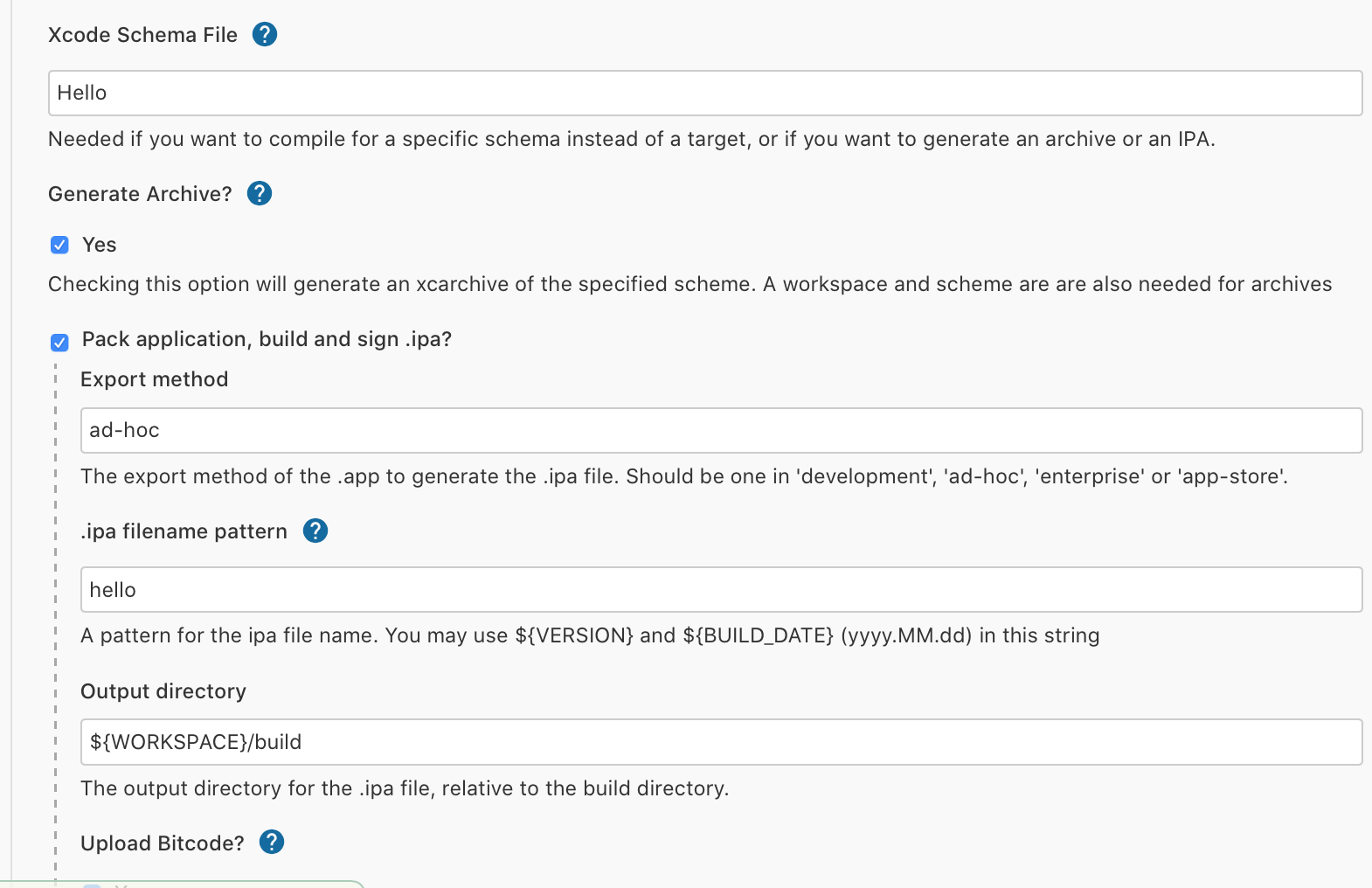Click the Xcode Schema File field containing Hello
The width and height of the screenshot is (1372, 888).
[x=704, y=94]
